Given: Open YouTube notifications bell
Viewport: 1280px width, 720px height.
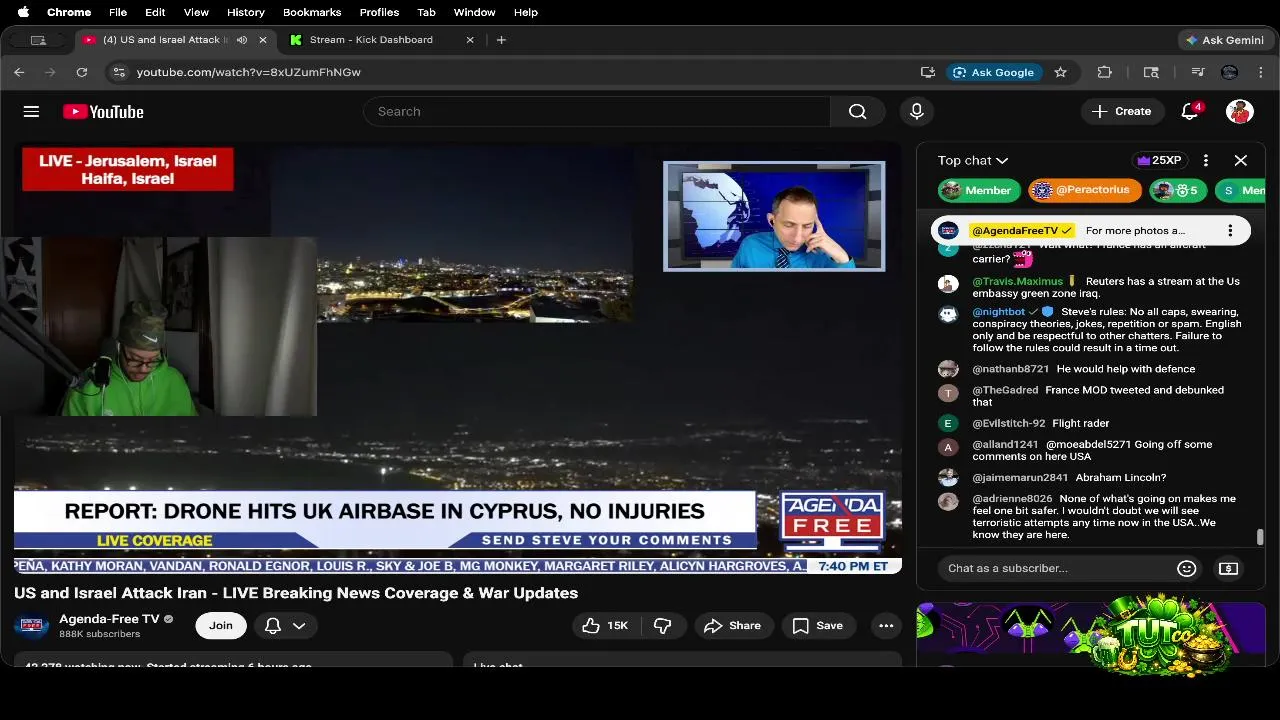Looking at the screenshot, I should 1190,111.
